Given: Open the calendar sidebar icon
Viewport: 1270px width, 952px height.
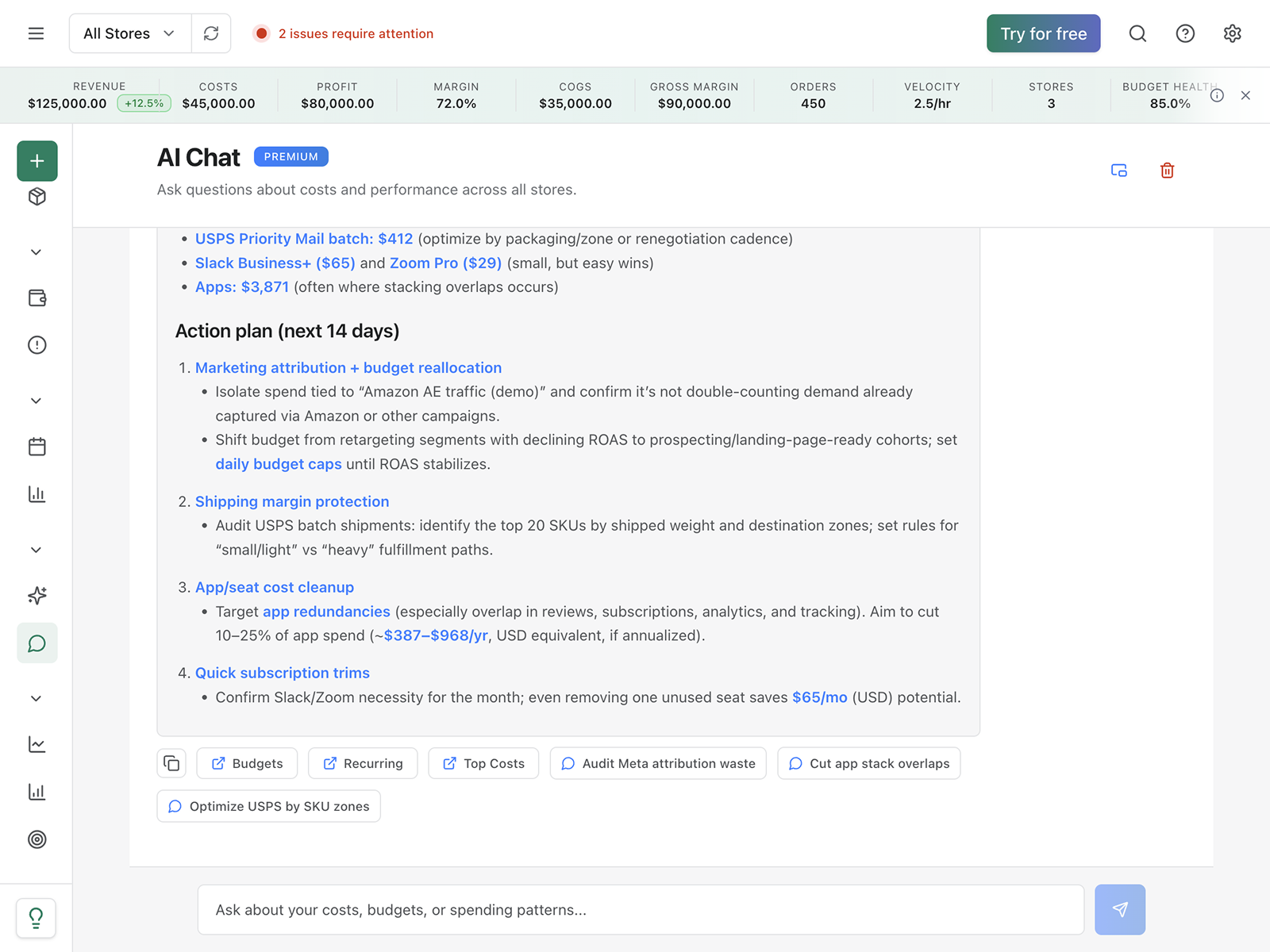Looking at the screenshot, I should pos(37,447).
